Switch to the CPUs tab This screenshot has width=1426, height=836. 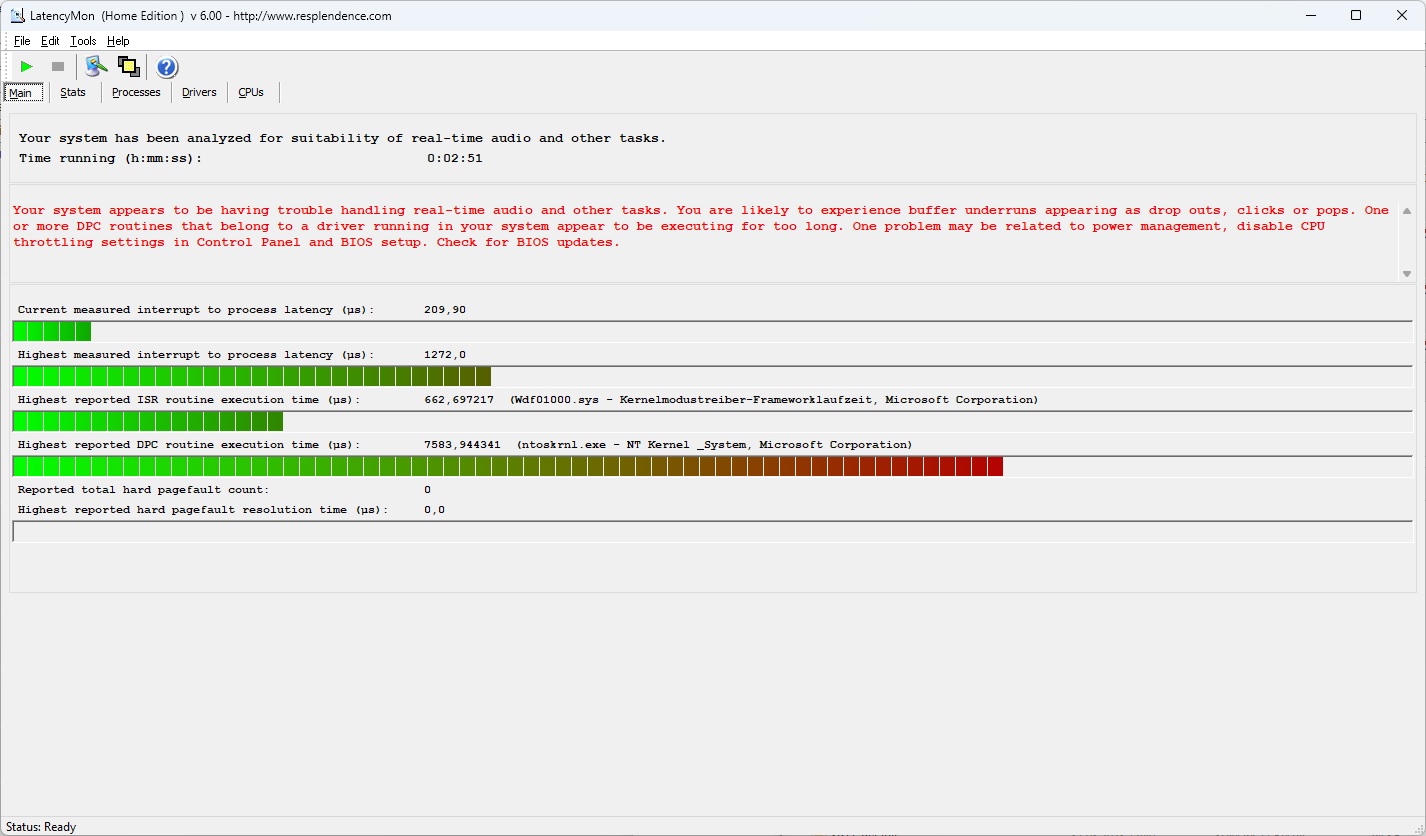pos(251,92)
